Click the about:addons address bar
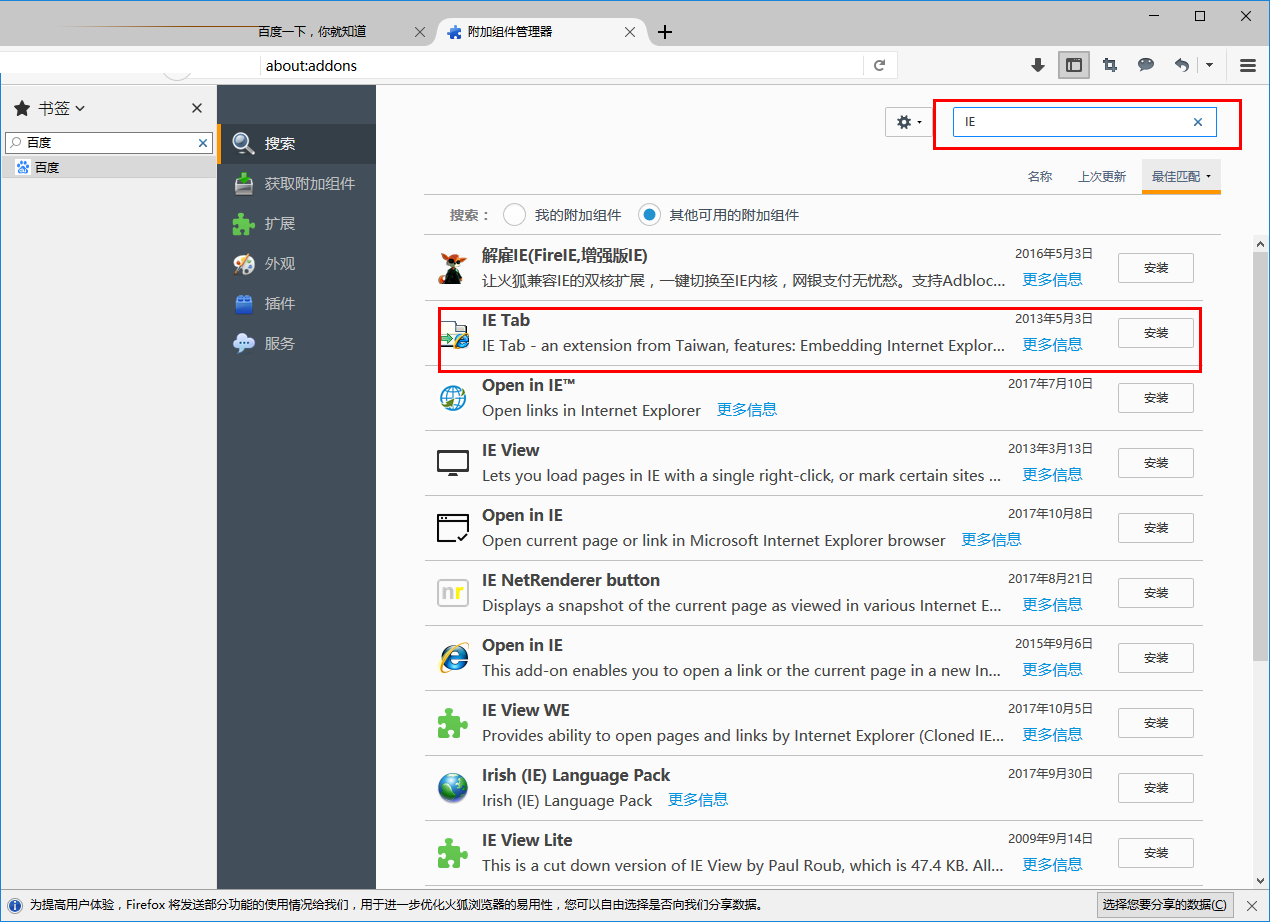 560,66
